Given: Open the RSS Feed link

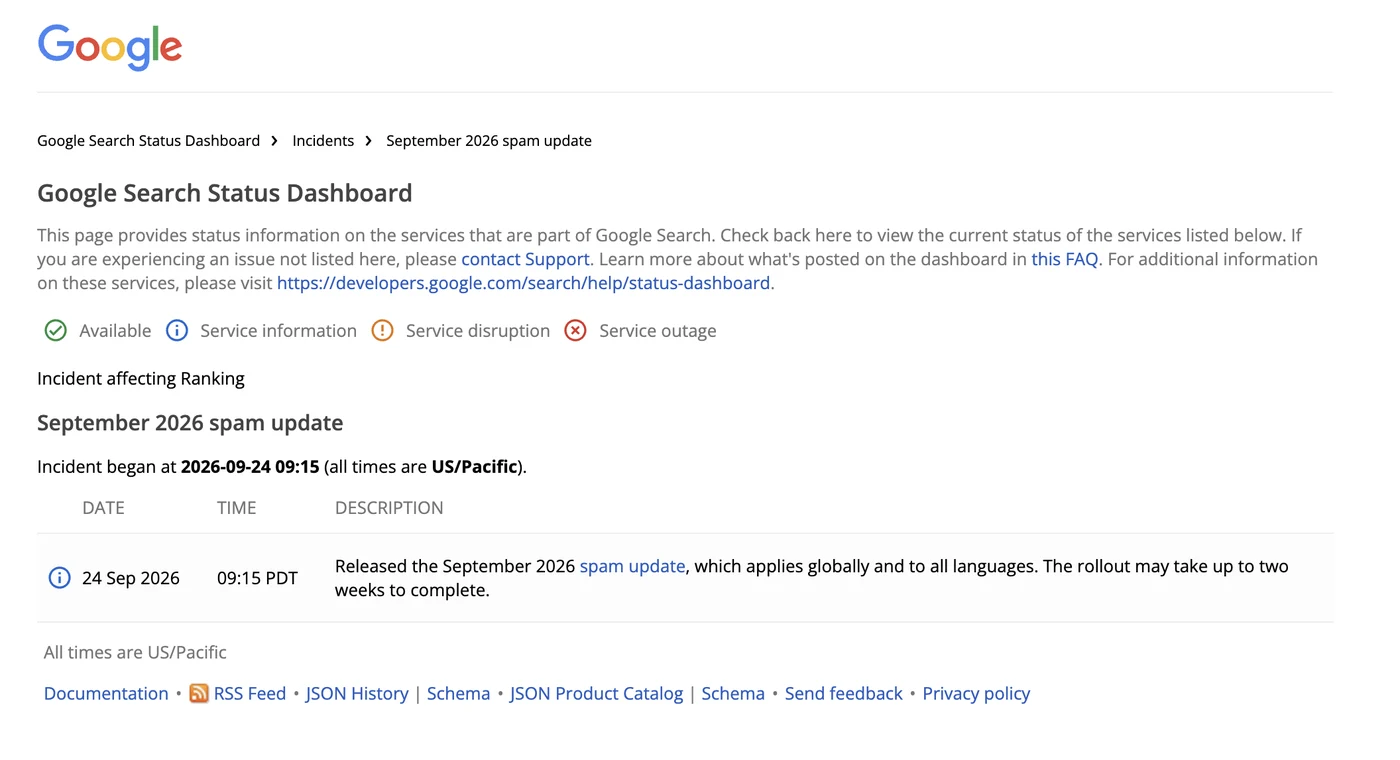Looking at the screenshot, I should [250, 693].
